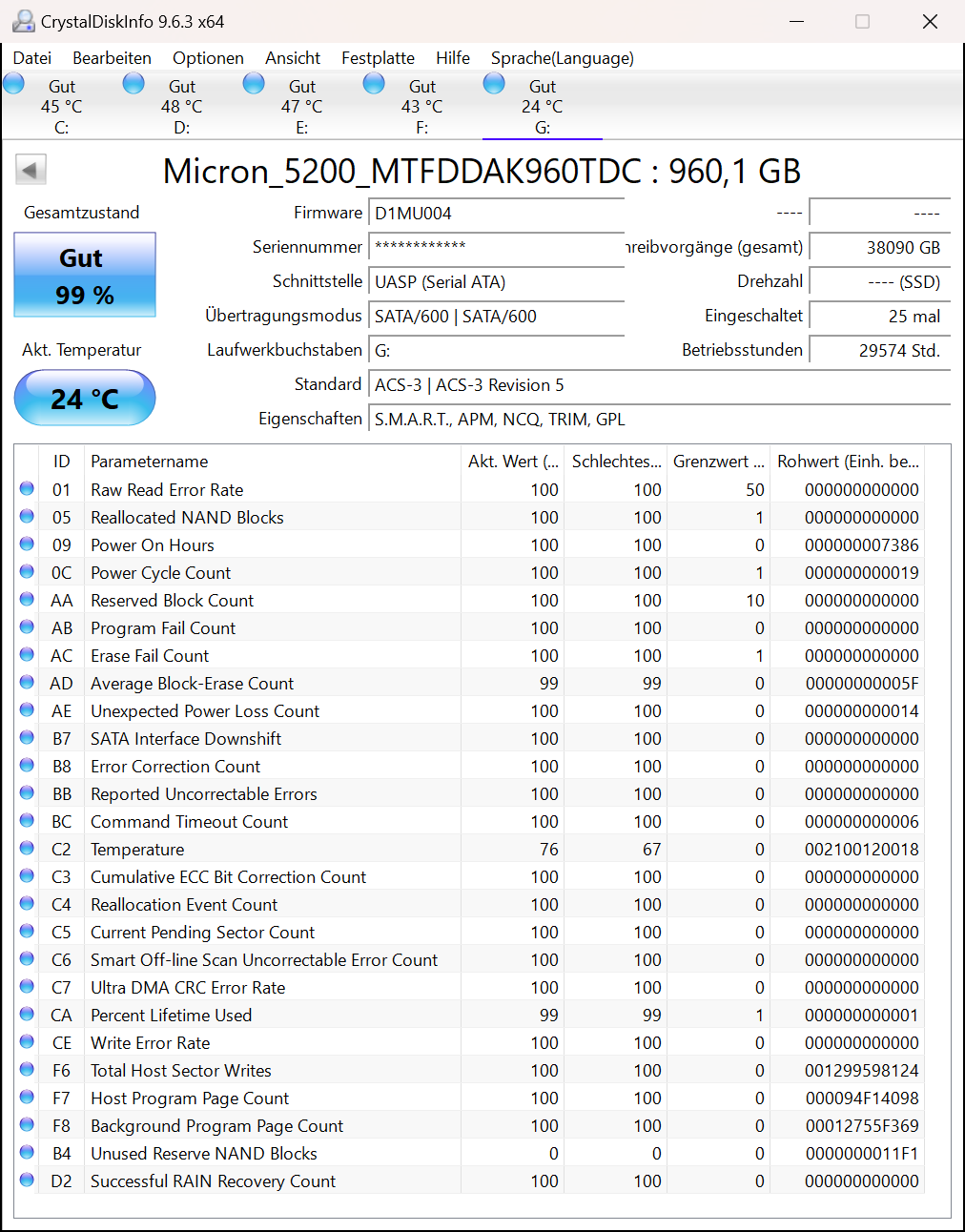This screenshot has width=965, height=1232.
Task: Click the Eingeschaltet value 25 mal
Action: (x=879, y=316)
